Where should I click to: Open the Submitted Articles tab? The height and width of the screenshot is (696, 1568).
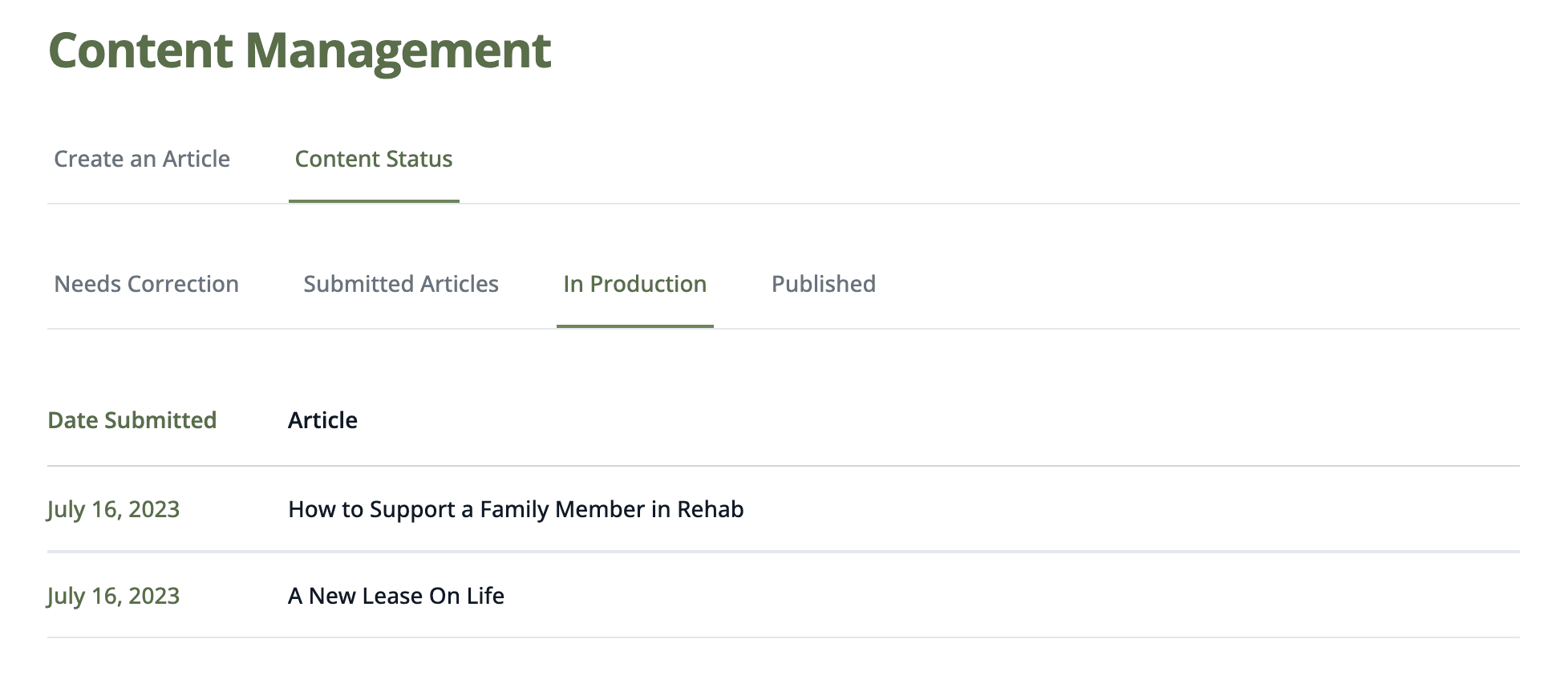[x=401, y=284]
